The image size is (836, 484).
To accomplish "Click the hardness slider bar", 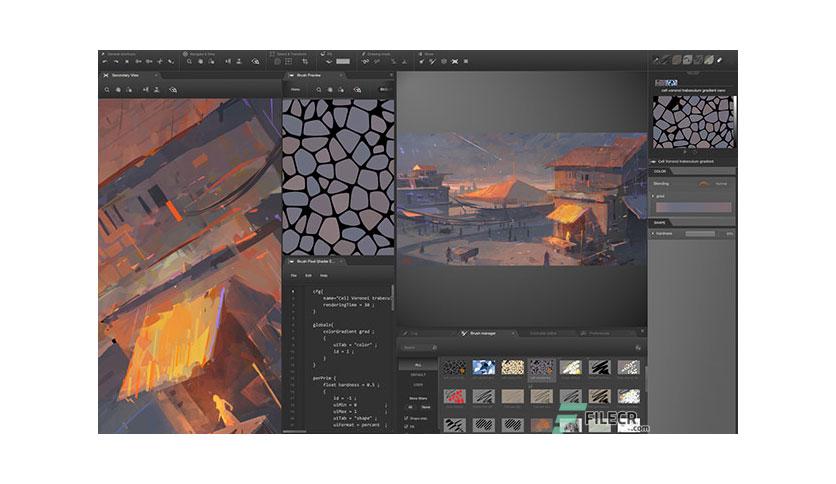I will [x=700, y=233].
